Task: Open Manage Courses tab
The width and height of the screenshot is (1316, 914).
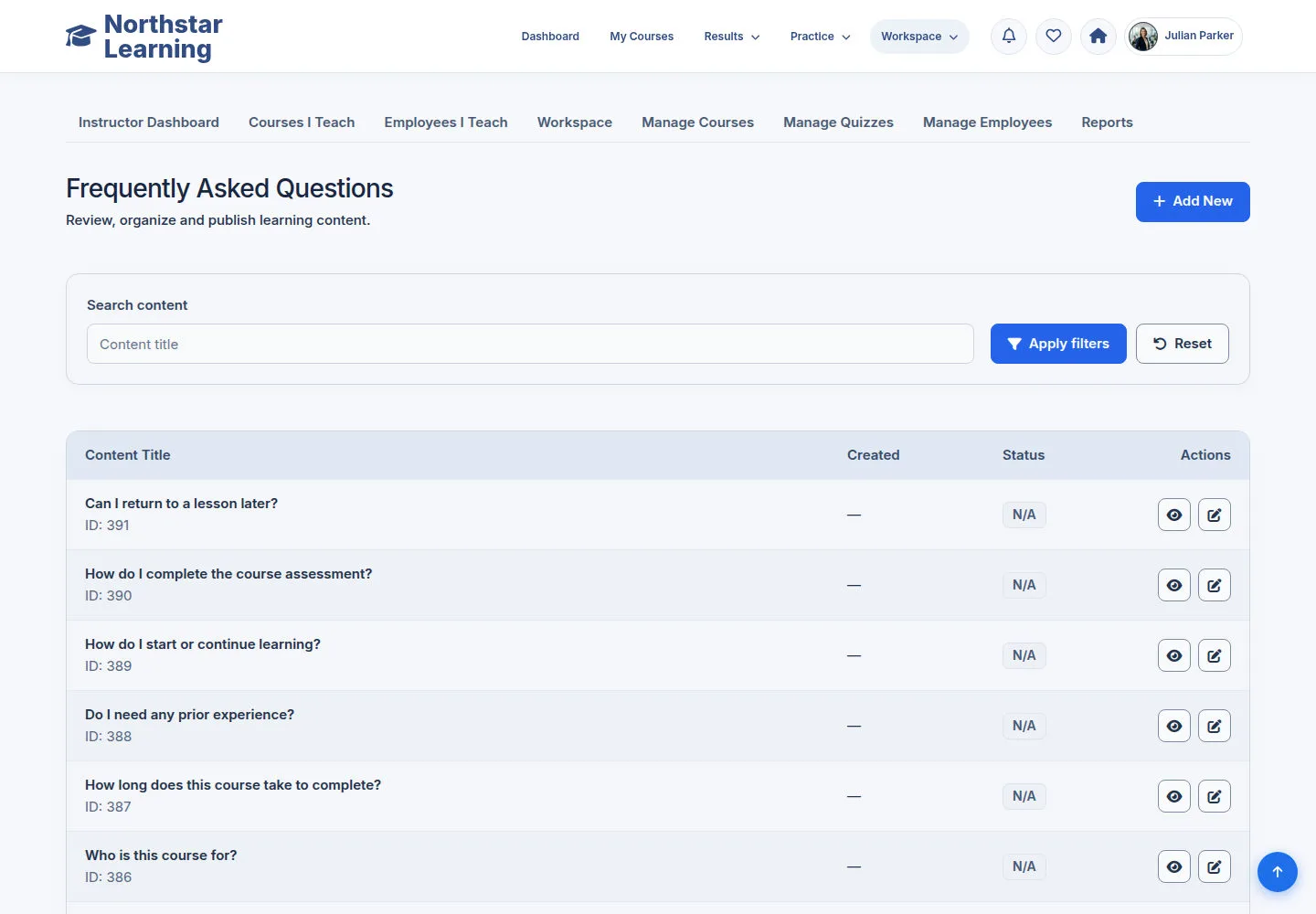Action: (x=697, y=122)
